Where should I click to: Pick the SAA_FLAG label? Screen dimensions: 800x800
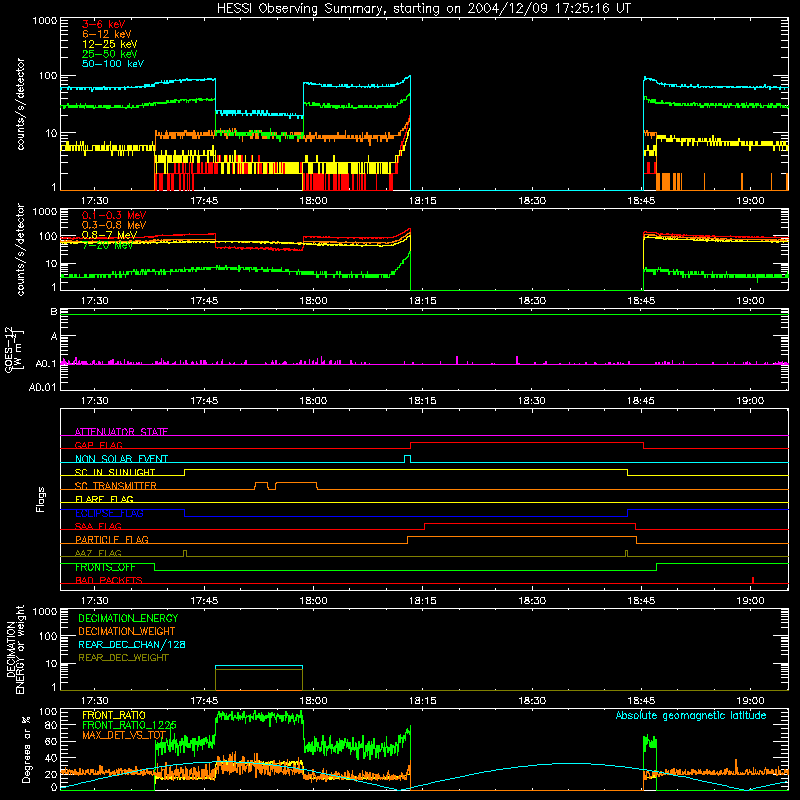[98, 526]
